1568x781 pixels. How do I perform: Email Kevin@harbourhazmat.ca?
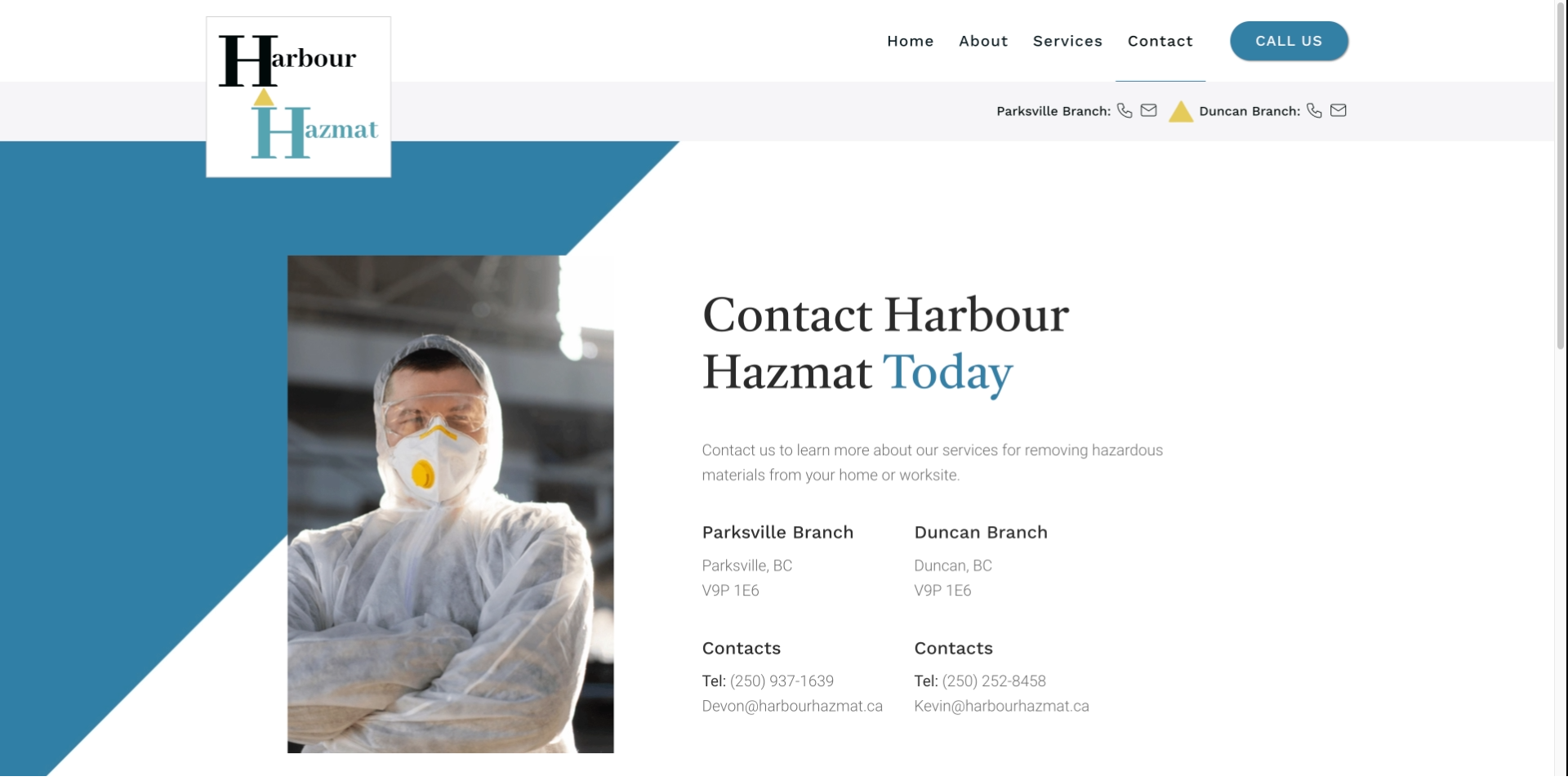point(1001,706)
